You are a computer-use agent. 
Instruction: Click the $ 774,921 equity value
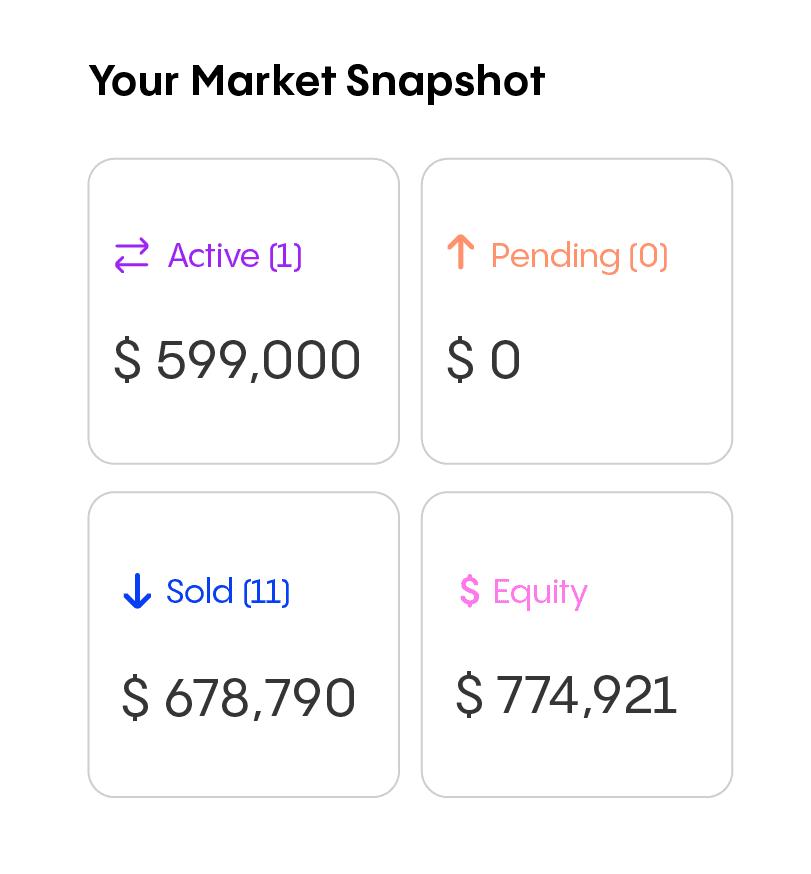click(x=566, y=695)
